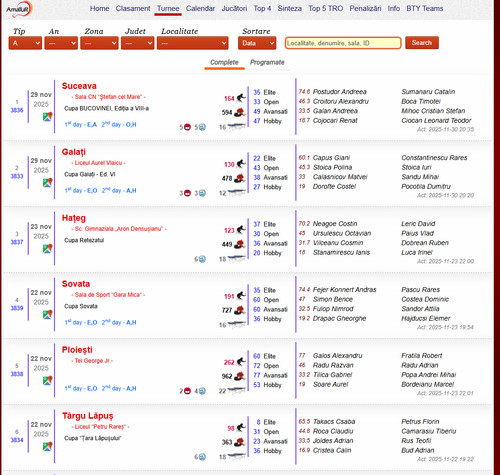
Task: Click the blue ball icon in Hațeg row
Action: pyautogui.click(x=202, y=259)
